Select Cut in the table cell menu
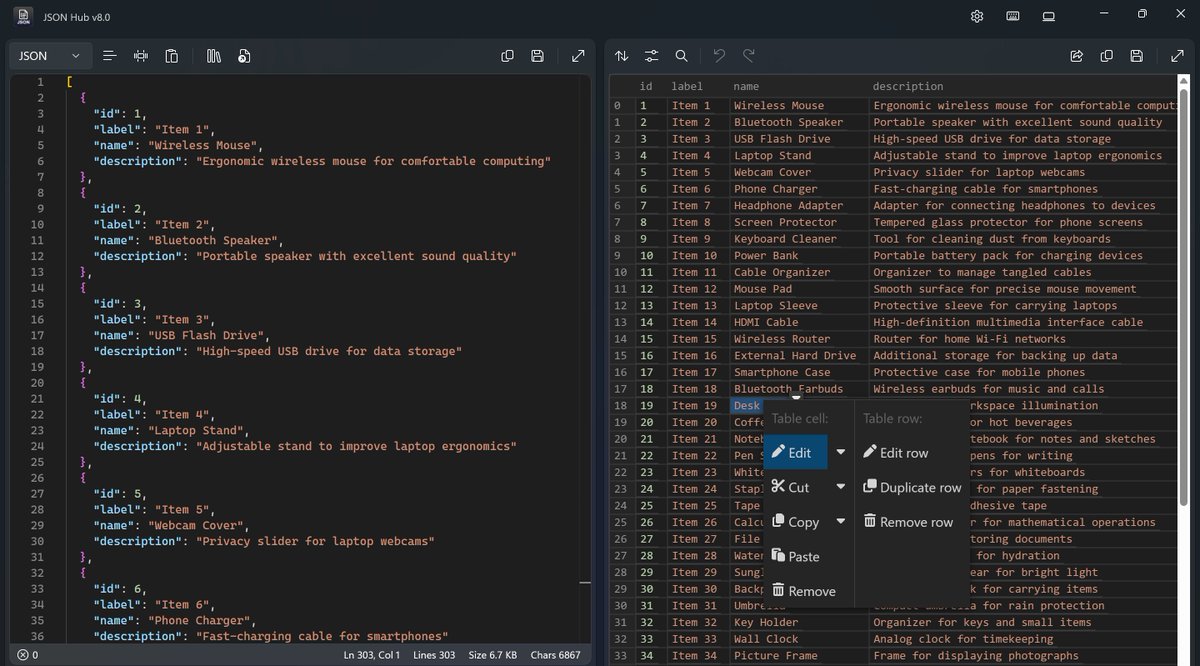 point(797,487)
